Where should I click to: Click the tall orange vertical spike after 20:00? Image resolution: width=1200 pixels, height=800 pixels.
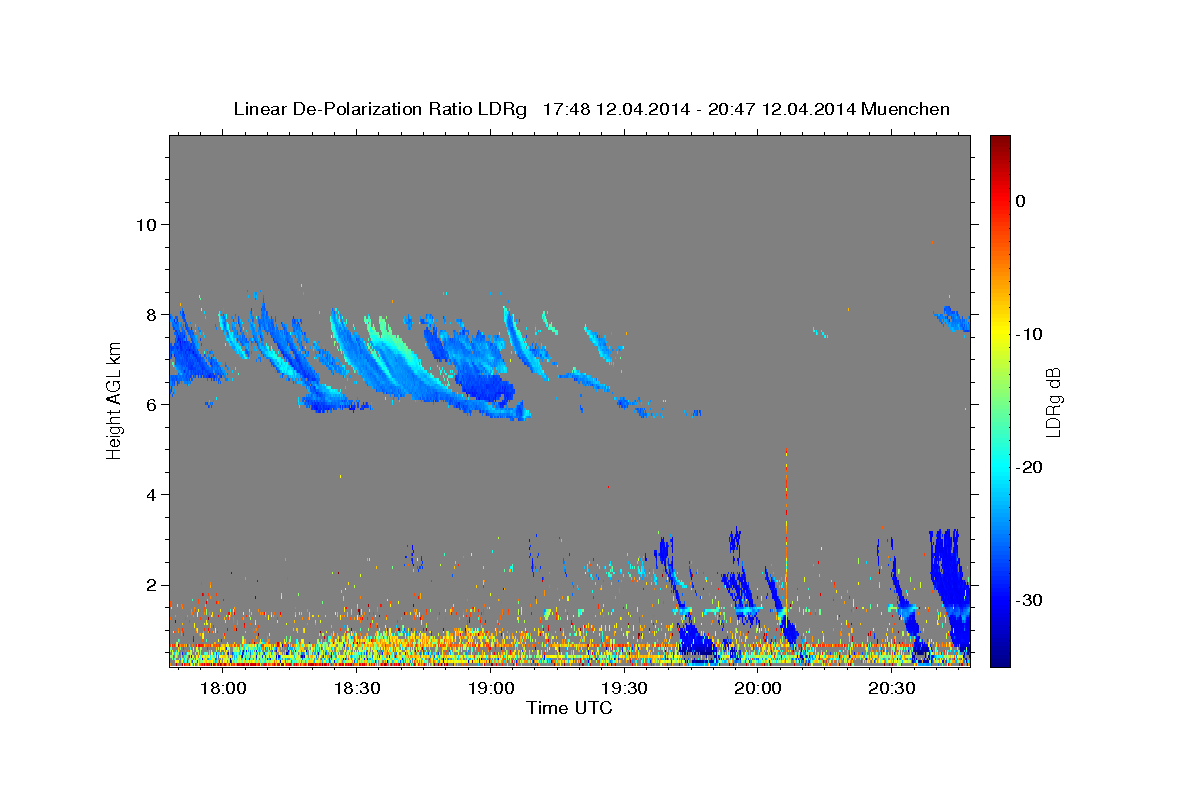(x=786, y=530)
